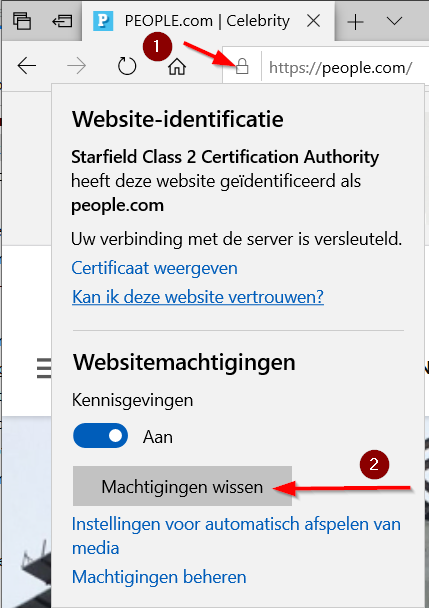Expand tab preview chevron
This screenshot has height=608, width=429.
coord(394,20)
